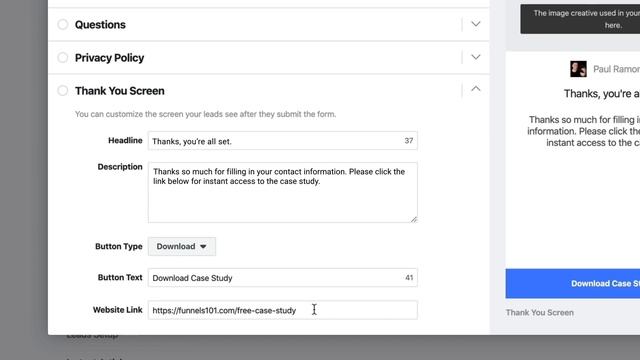Image resolution: width=640 pixels, height=360 pixels.
Task: Open the Button Type Download dropdown
Action: tap(182, 247)
